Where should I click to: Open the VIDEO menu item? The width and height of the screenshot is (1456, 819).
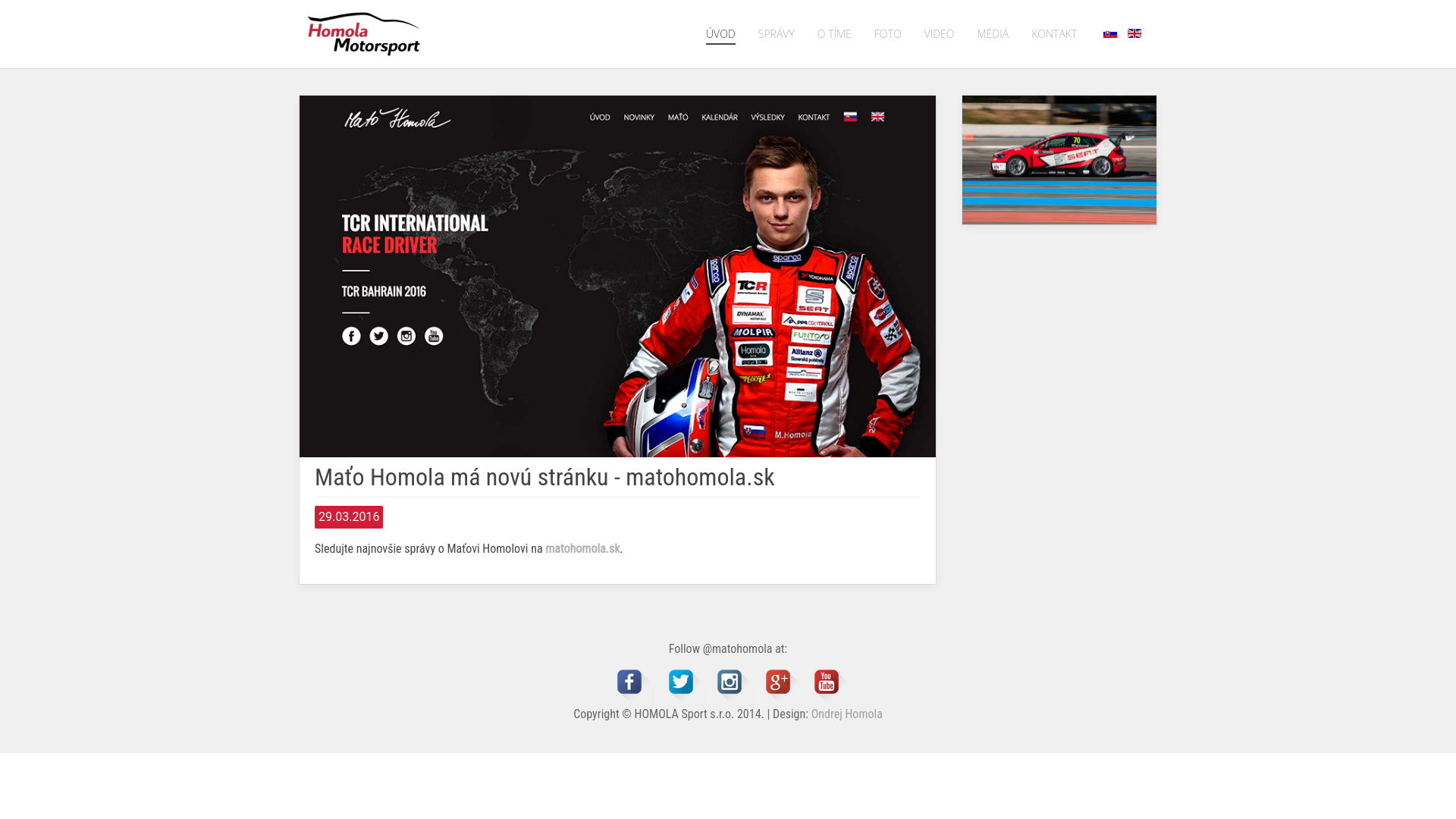939,34
